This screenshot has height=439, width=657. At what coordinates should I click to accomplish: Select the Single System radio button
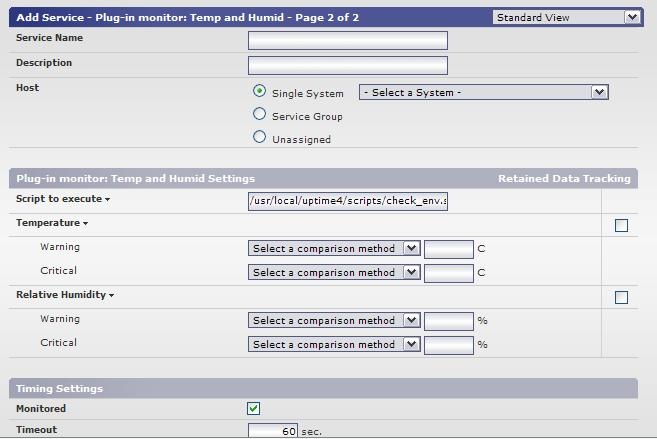click(x=260, y=91)
